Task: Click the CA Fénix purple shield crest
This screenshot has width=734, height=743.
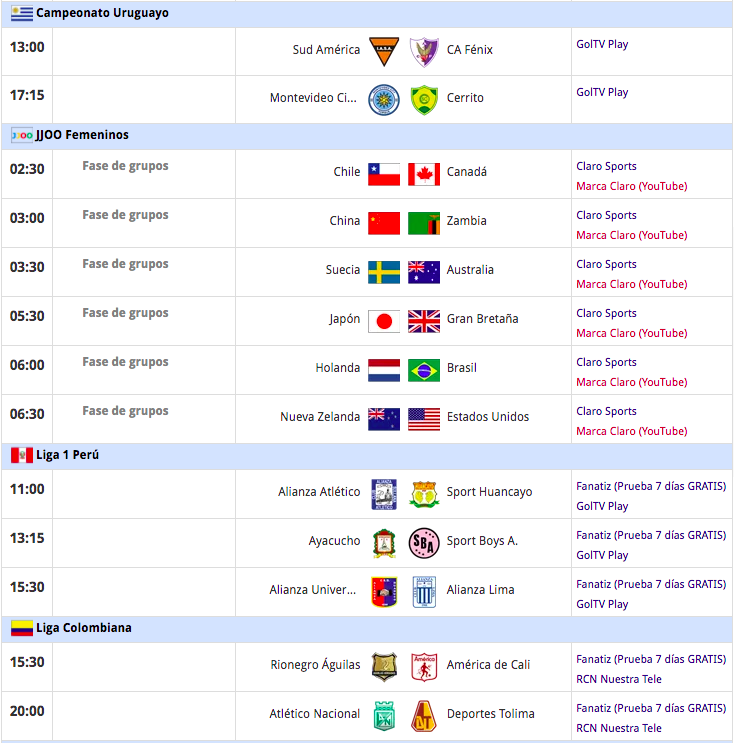Action: click(424, 52)
